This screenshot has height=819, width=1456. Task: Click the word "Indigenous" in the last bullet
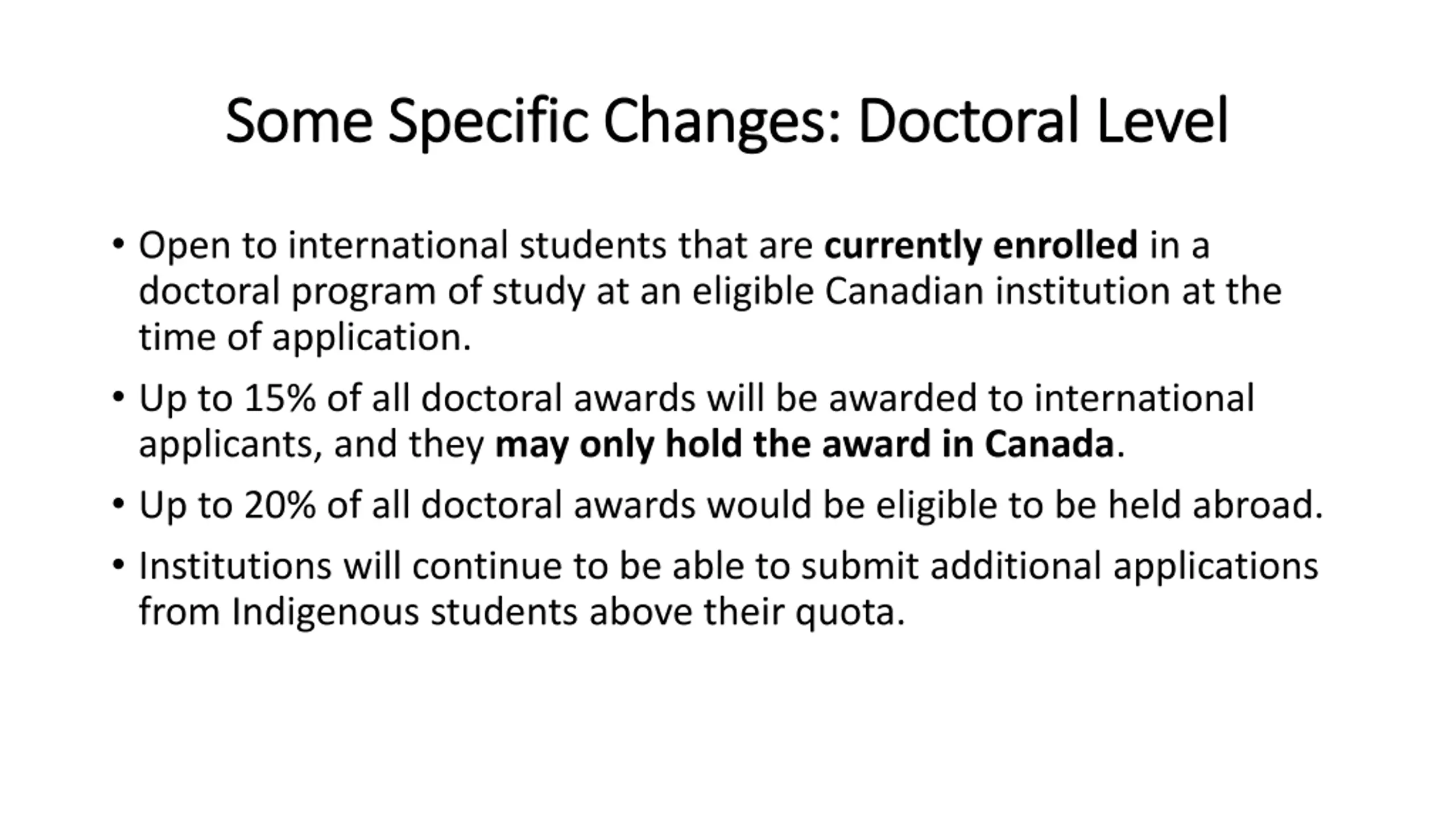pos(325,612)
